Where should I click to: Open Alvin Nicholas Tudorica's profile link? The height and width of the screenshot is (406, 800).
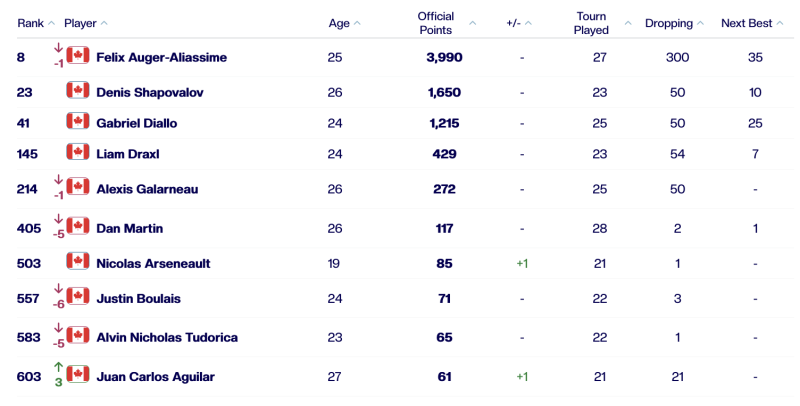[167, 337]
